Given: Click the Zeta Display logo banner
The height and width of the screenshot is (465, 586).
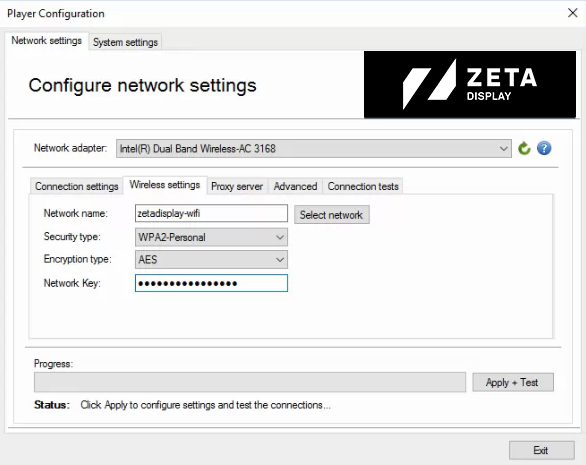Looking at the screenshot, I should pyautogui.click(x=470, y=84).
